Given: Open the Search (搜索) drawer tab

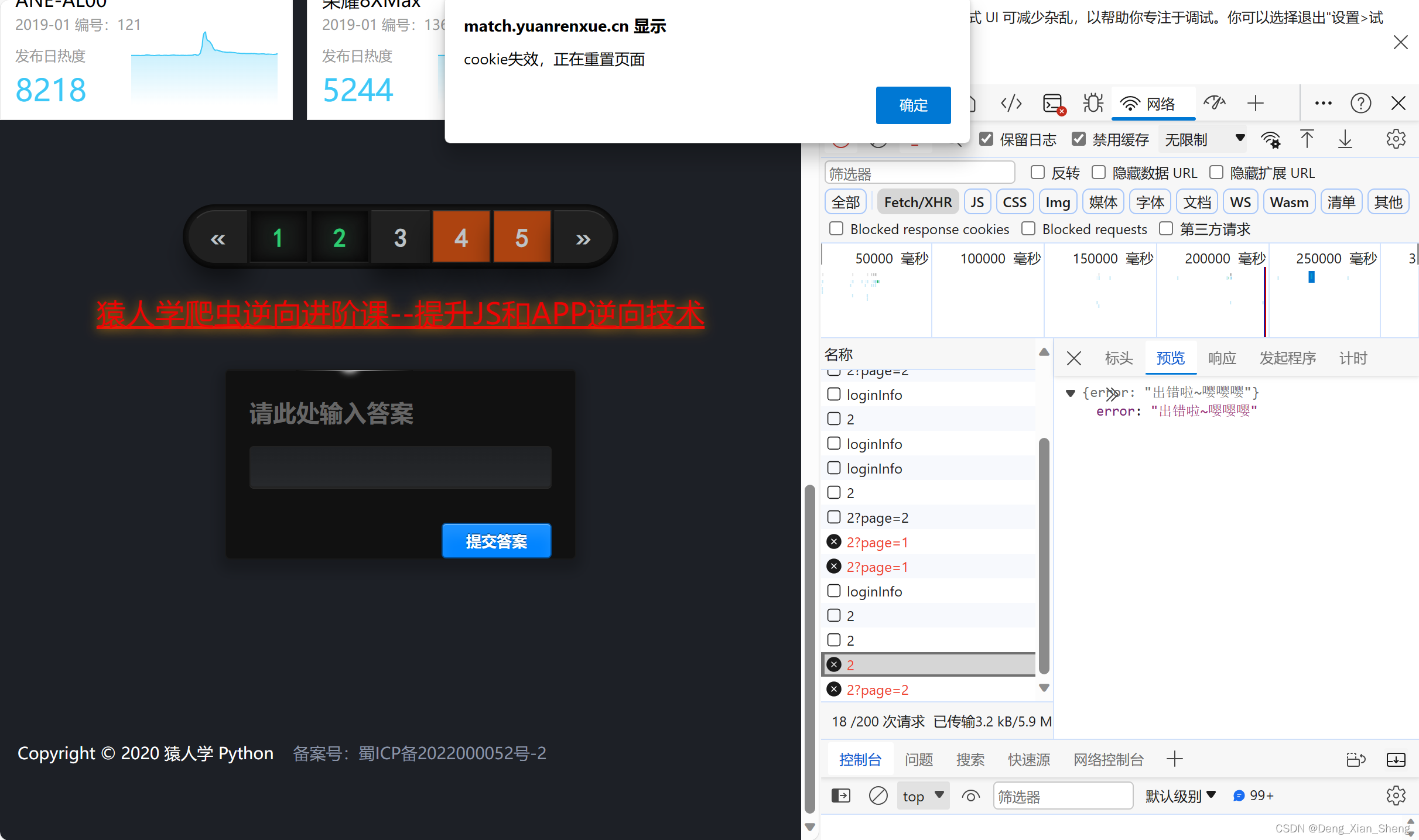Looking at the screenshot, I should click(x=970, y=759).
